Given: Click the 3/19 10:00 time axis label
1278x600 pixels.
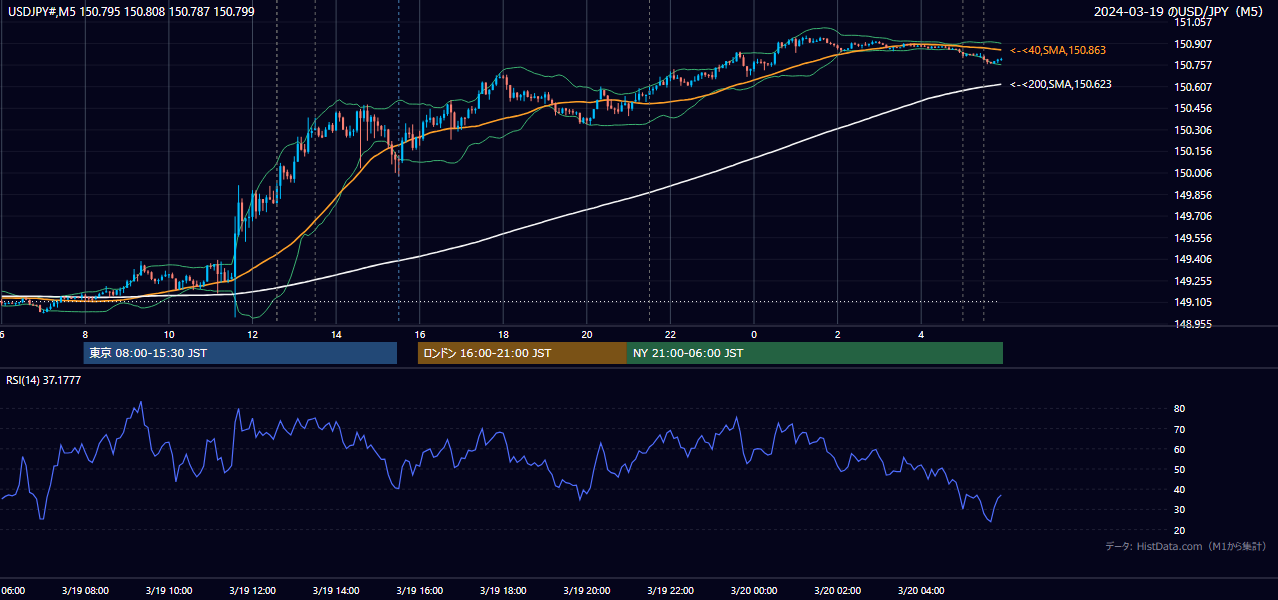Looking at the screenshot, I should (169, 591).
